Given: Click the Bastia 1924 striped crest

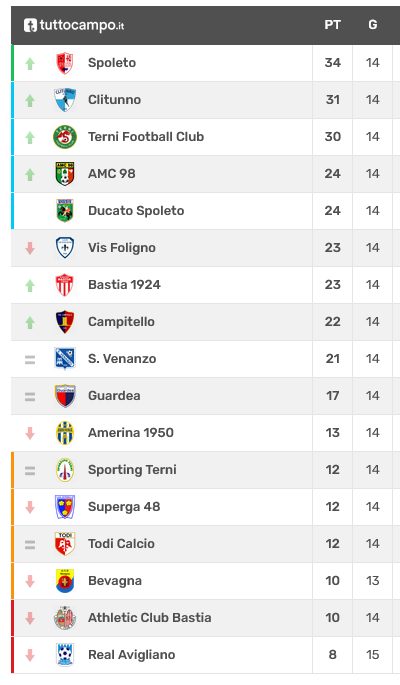Looking at the screenshot, I should pos(65,285).
